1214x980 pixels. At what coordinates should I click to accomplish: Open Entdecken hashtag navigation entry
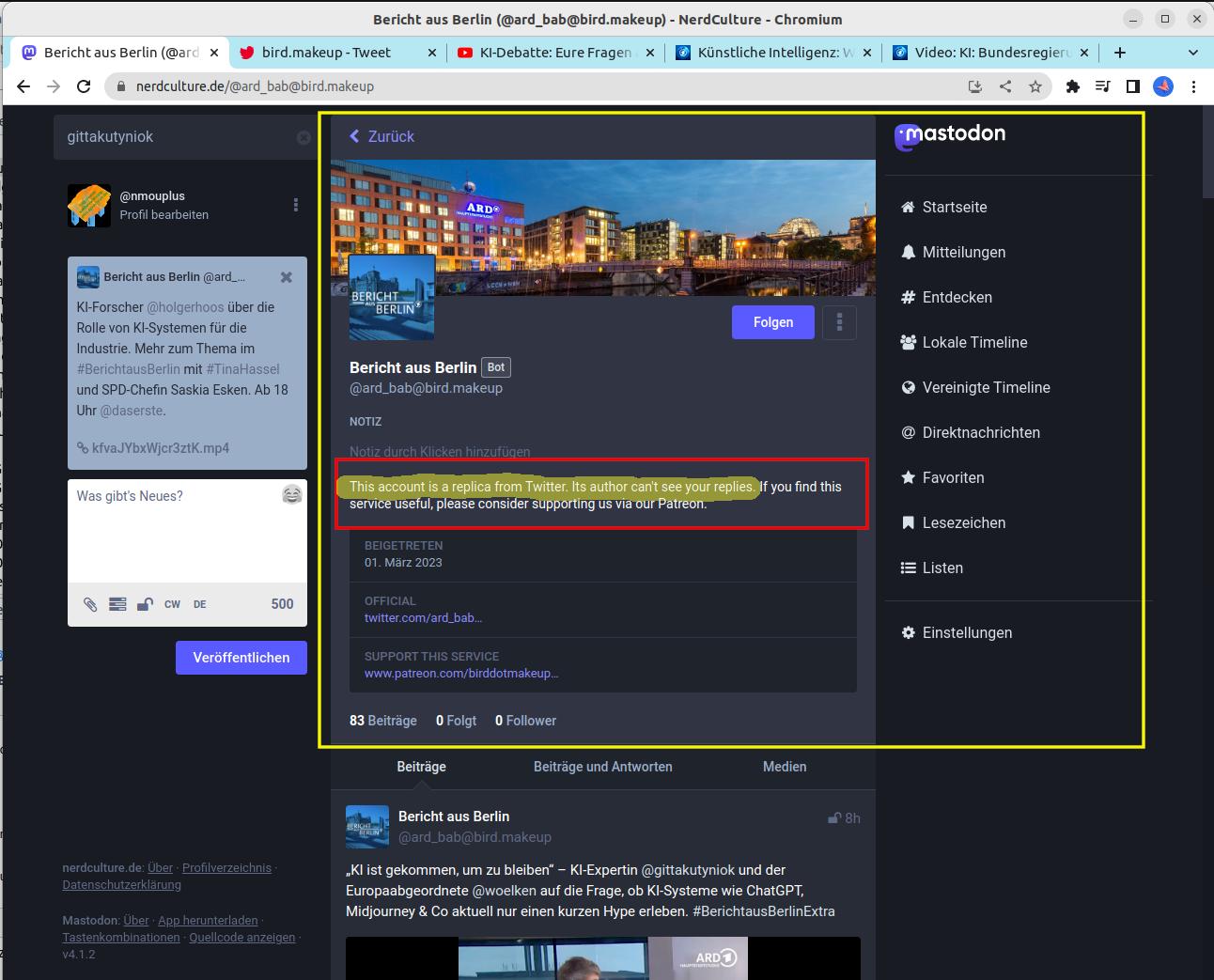tap(946, 297)
